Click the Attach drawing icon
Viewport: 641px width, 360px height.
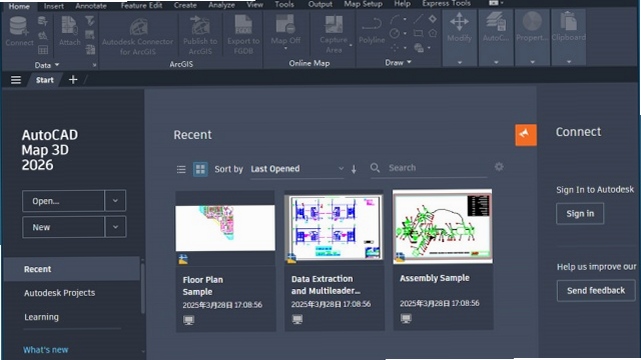click(x=69, y=26)
